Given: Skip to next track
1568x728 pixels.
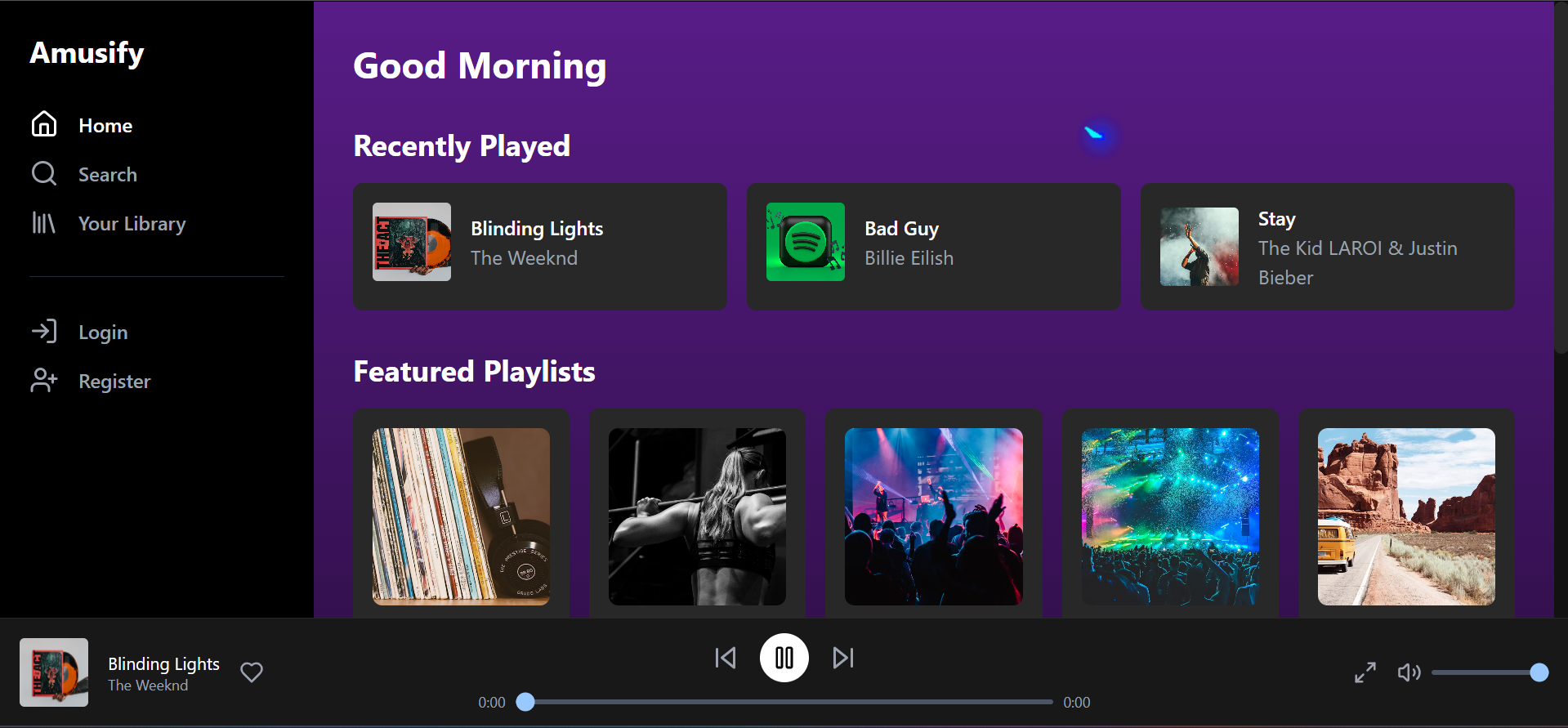Looking at the screenshot, I should pos(843,658).
